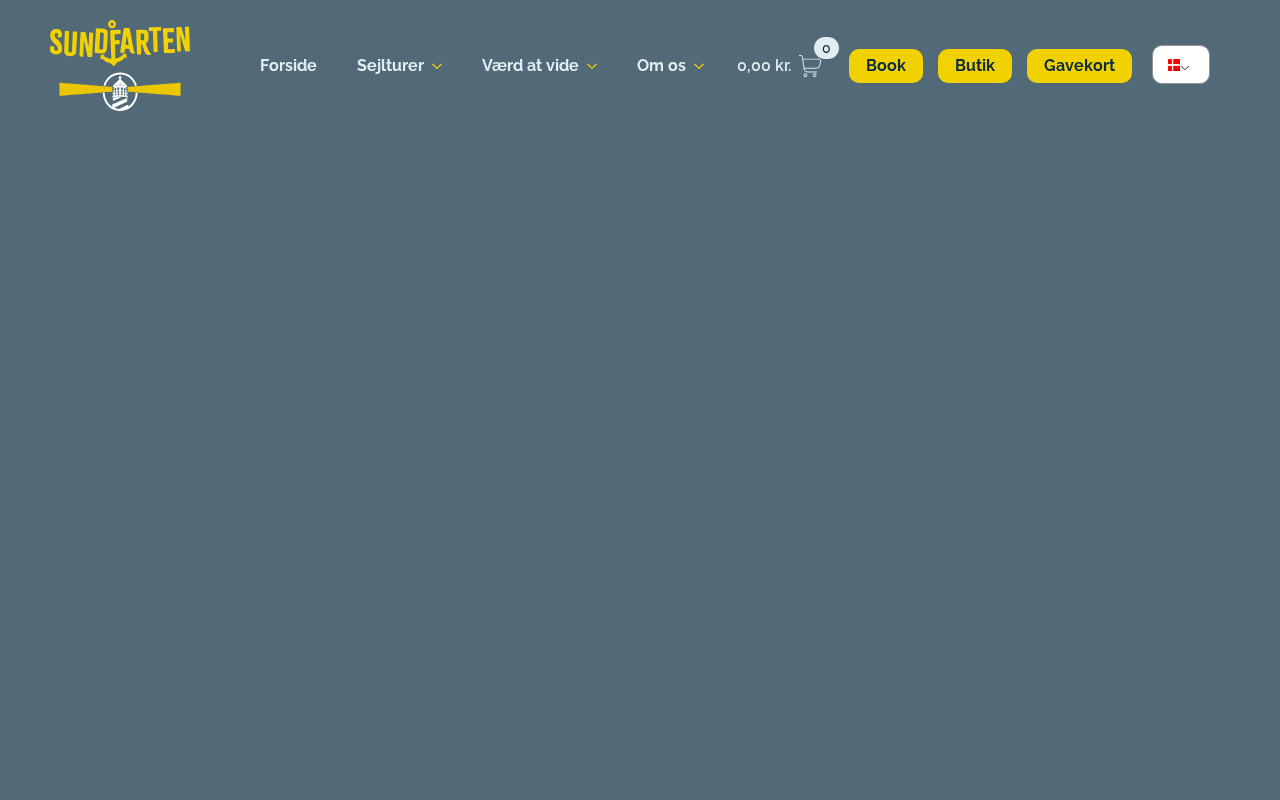
Task: Click the lighthouse emblem in the logo
Action: [120, 92]
